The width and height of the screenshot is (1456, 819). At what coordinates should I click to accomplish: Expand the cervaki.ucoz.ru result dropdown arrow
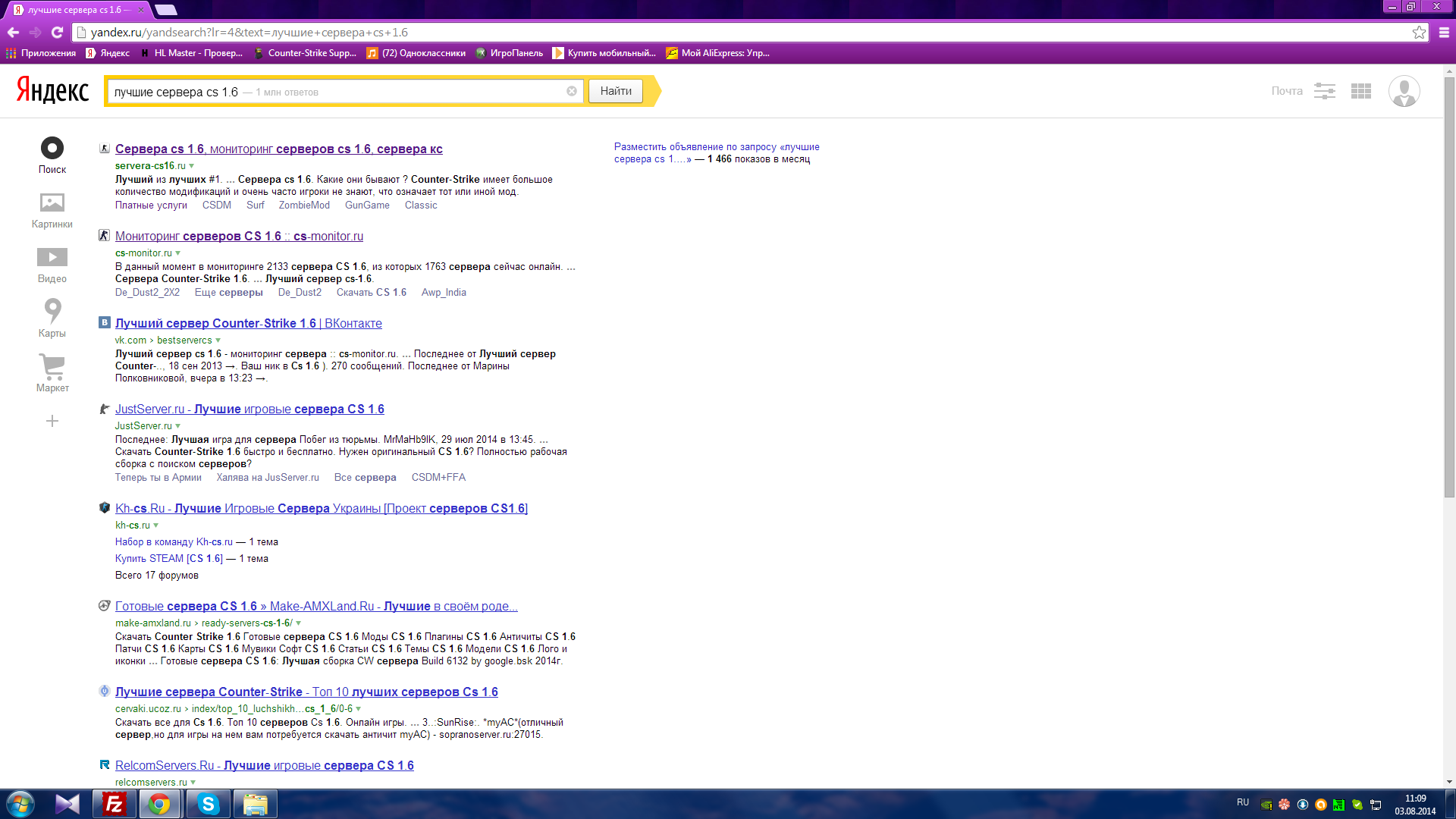pyautogui.click(x=359, y=709)
